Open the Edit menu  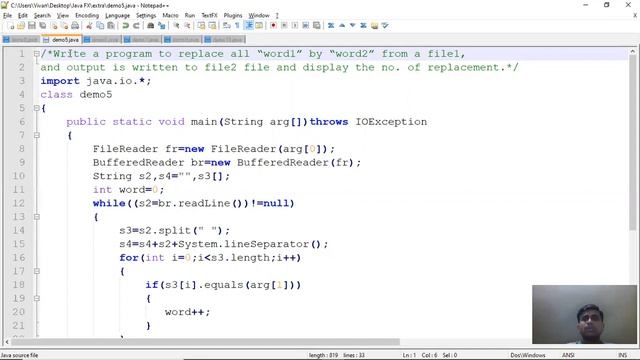point(23,16)
